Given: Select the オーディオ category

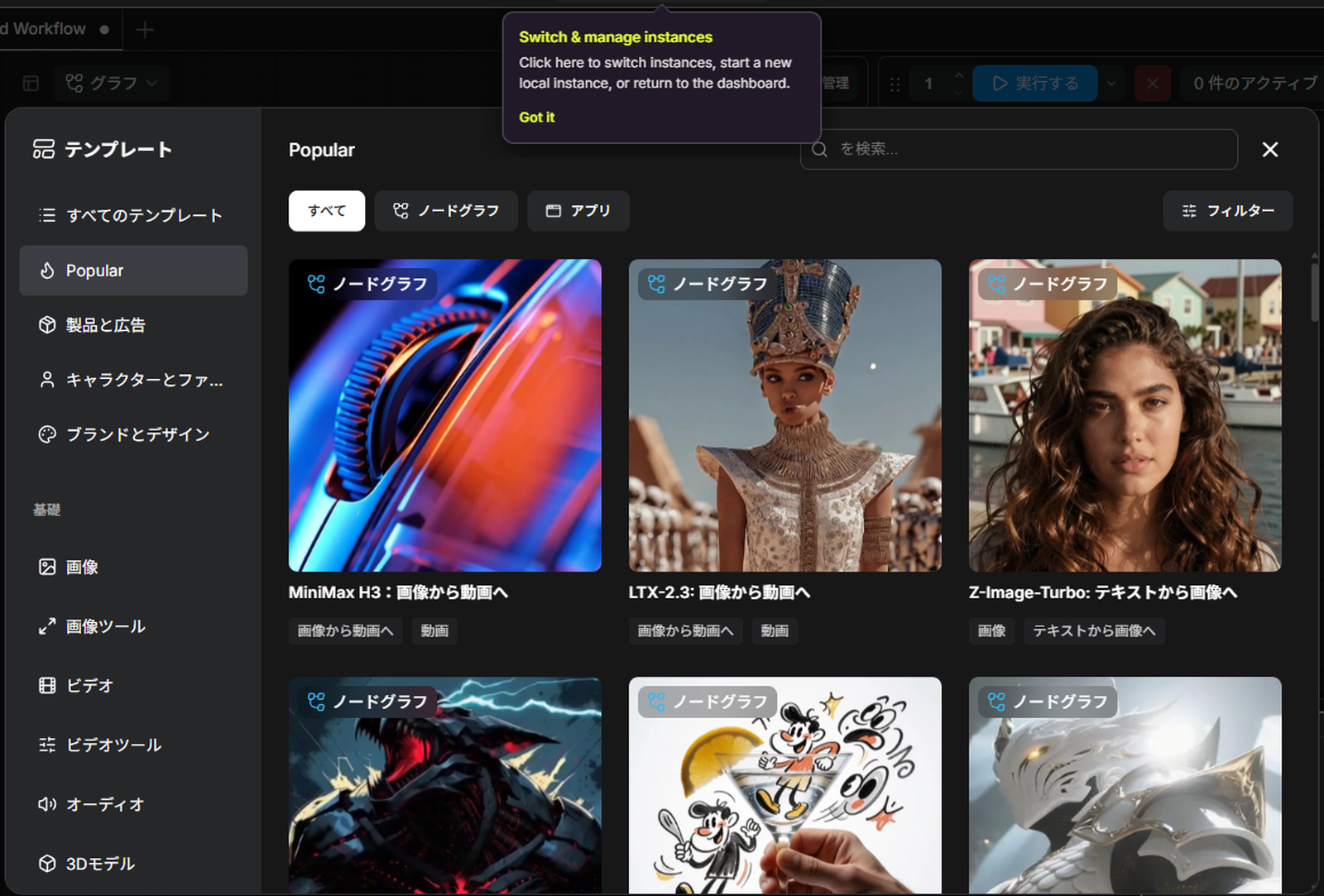Looking at the screenshot, I should click(x=133, y=804).
